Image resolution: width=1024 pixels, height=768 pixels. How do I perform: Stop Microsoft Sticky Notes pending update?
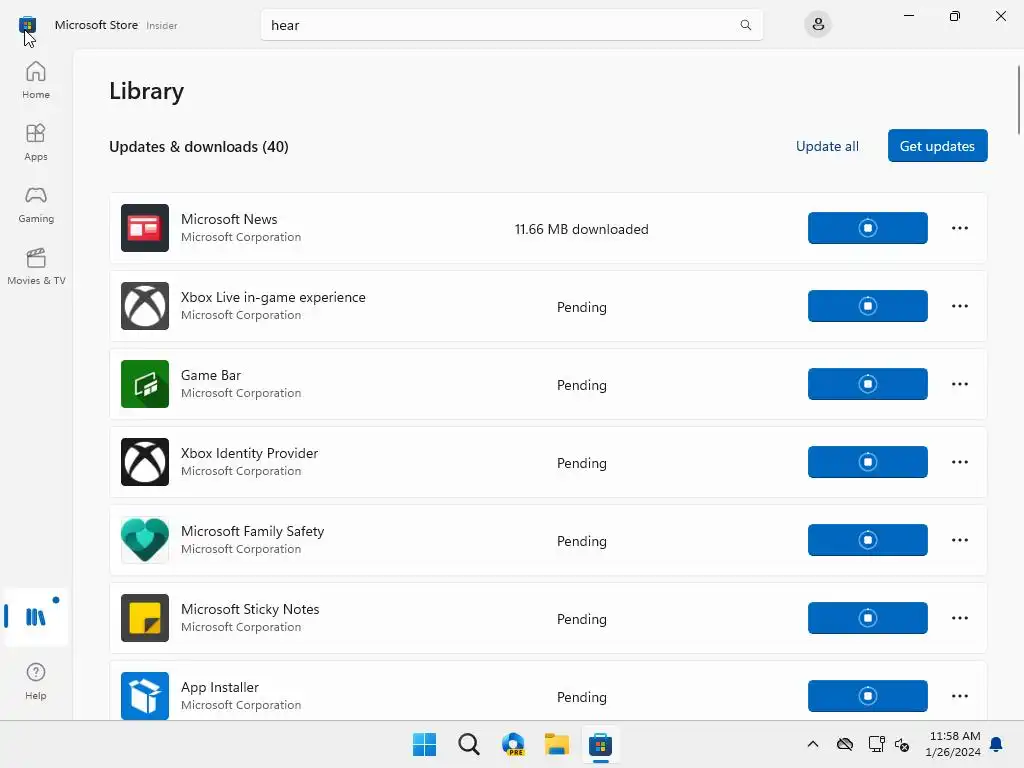867,618
